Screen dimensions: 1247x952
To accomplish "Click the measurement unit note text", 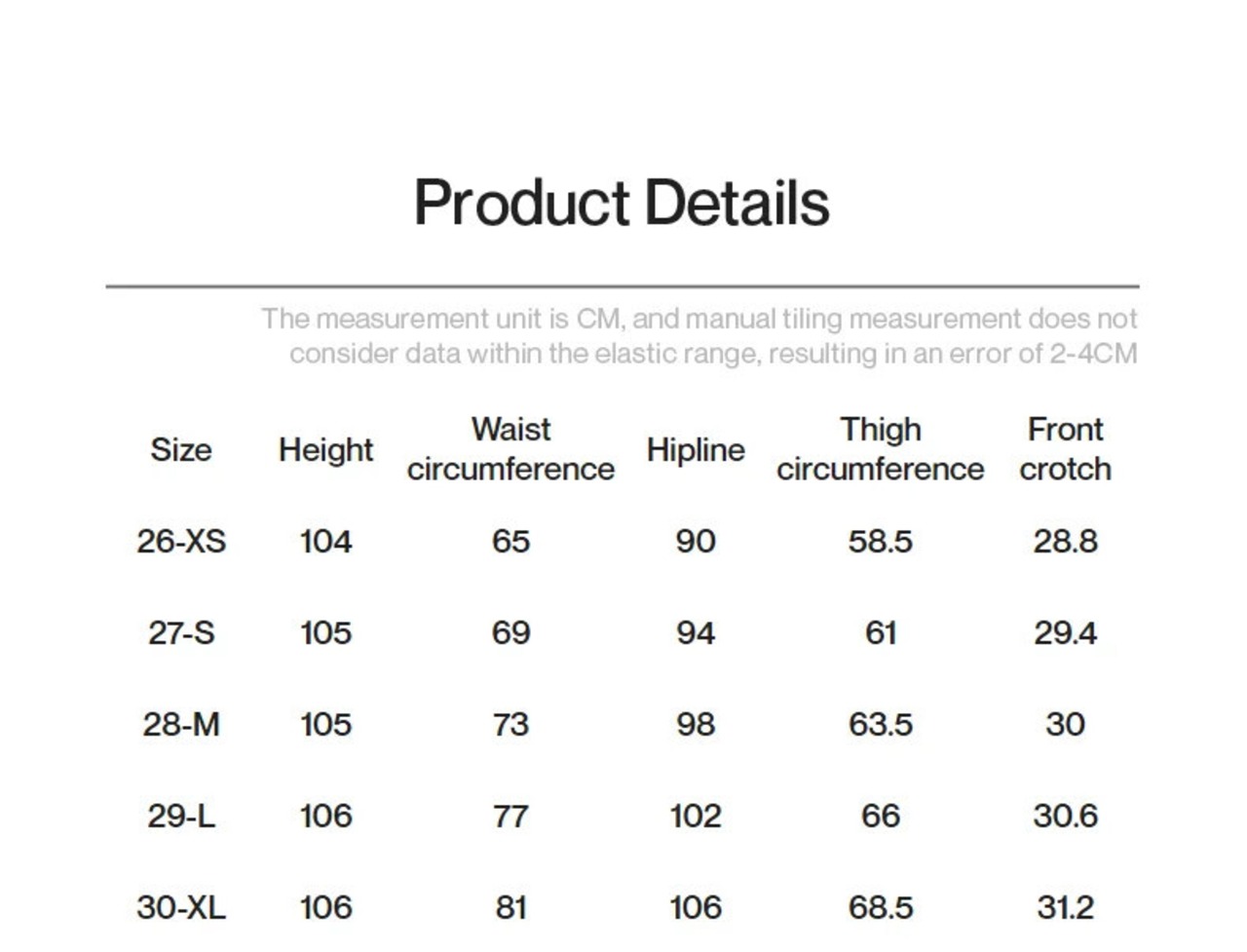I will 699,336.
